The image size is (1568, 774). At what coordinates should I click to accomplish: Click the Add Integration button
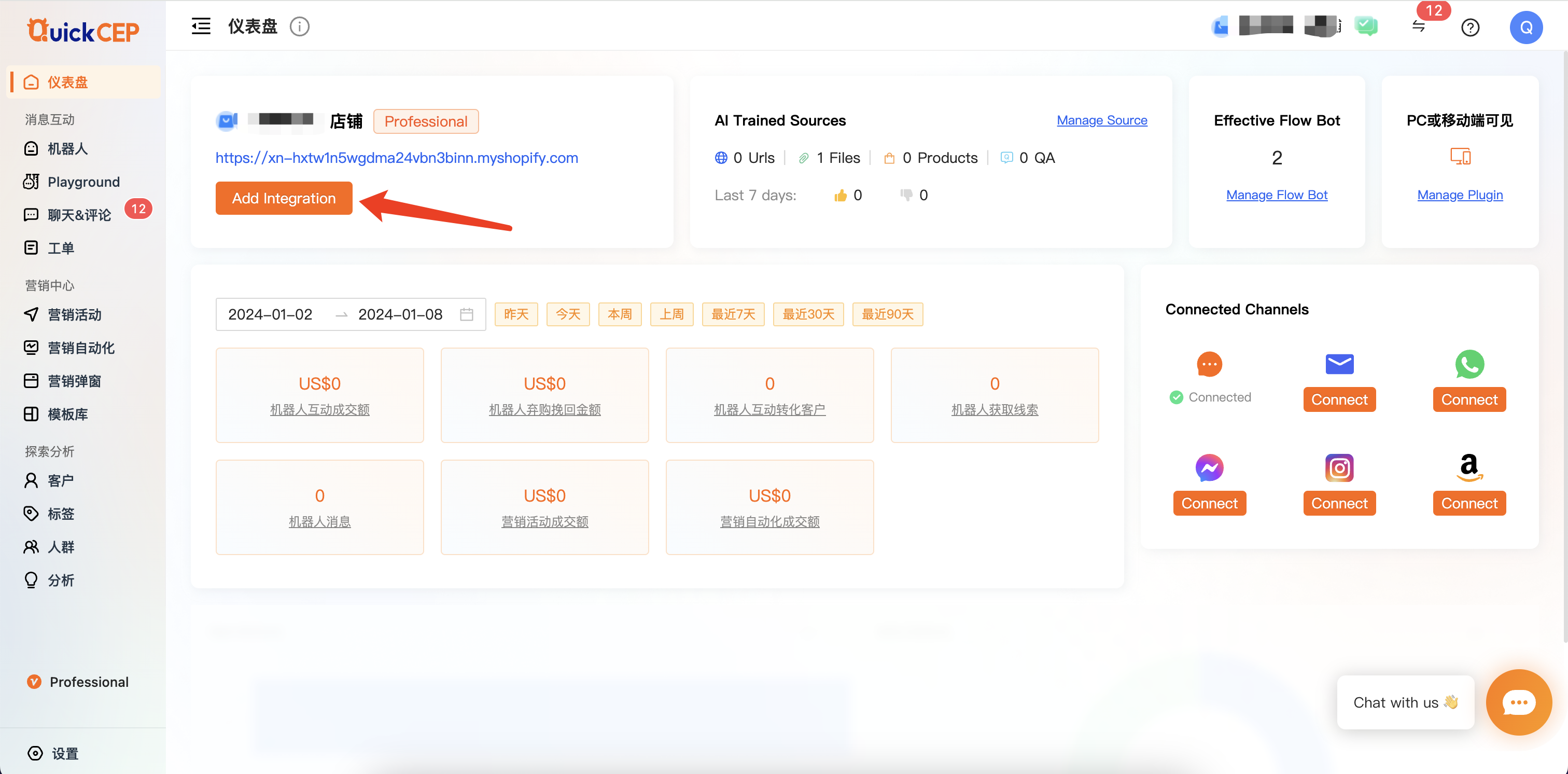pos(284,198)
